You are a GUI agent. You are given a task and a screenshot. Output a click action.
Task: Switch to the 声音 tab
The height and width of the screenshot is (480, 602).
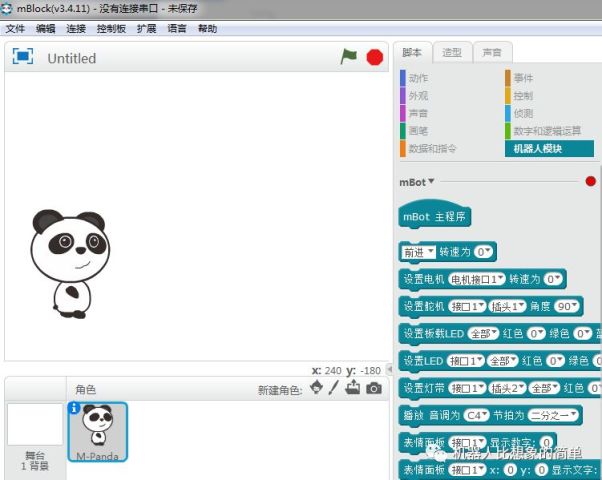(492, 53)
